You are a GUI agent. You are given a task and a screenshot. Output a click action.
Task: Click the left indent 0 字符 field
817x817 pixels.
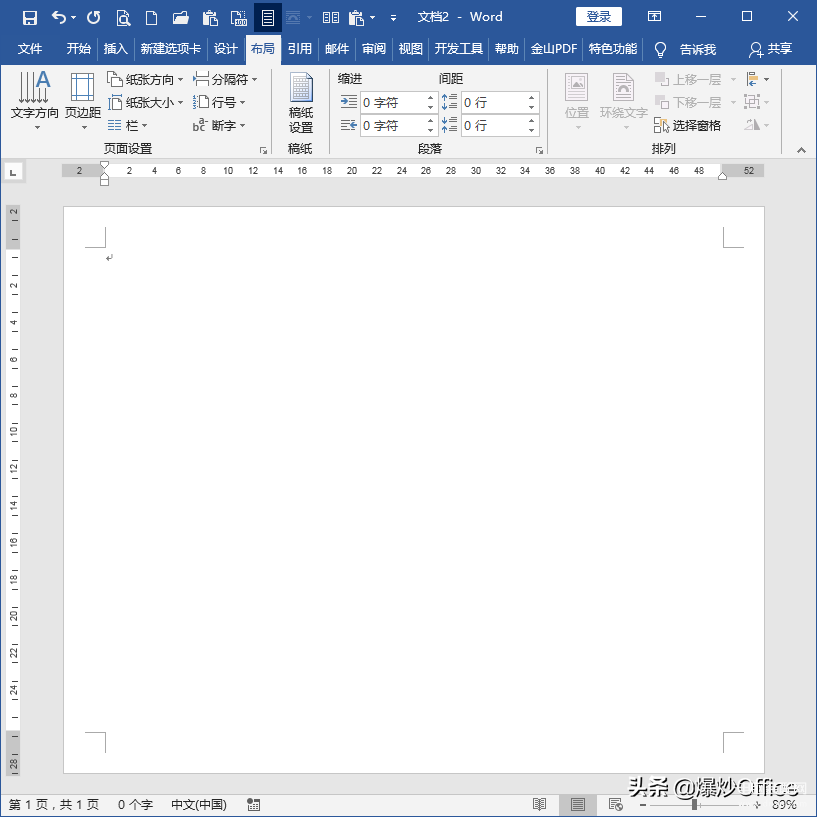tap(393, 103)
